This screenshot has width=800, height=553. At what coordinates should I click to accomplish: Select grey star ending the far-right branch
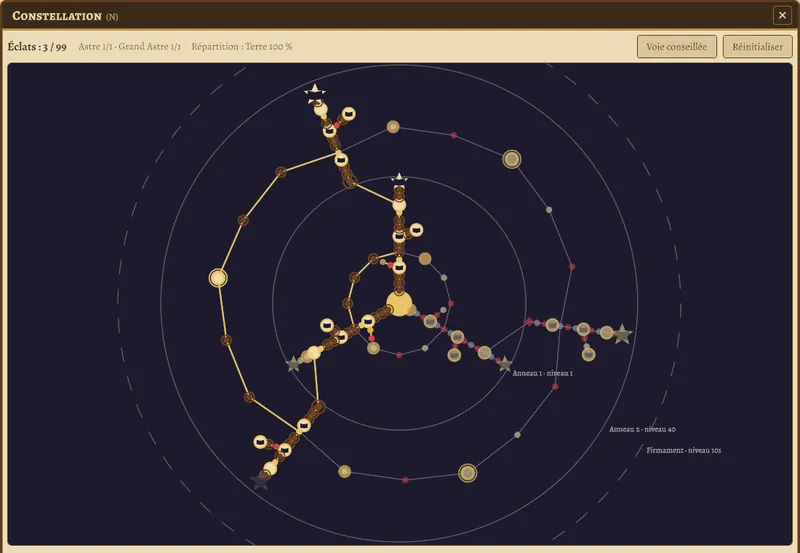pos(622,334)
